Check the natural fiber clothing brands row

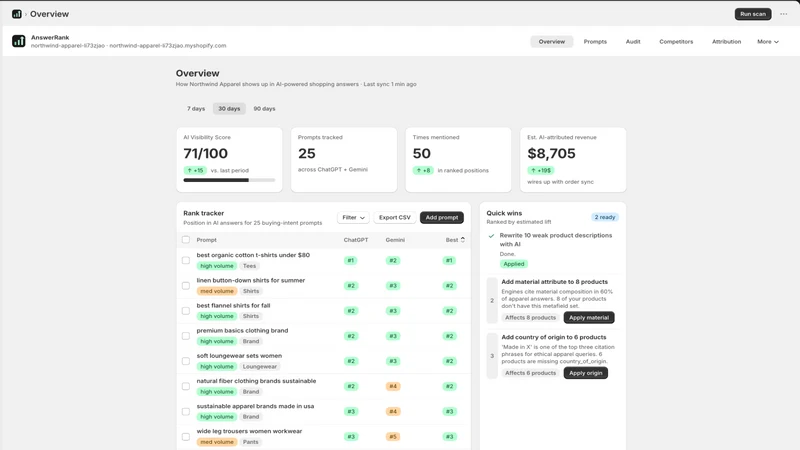[186, 386]
